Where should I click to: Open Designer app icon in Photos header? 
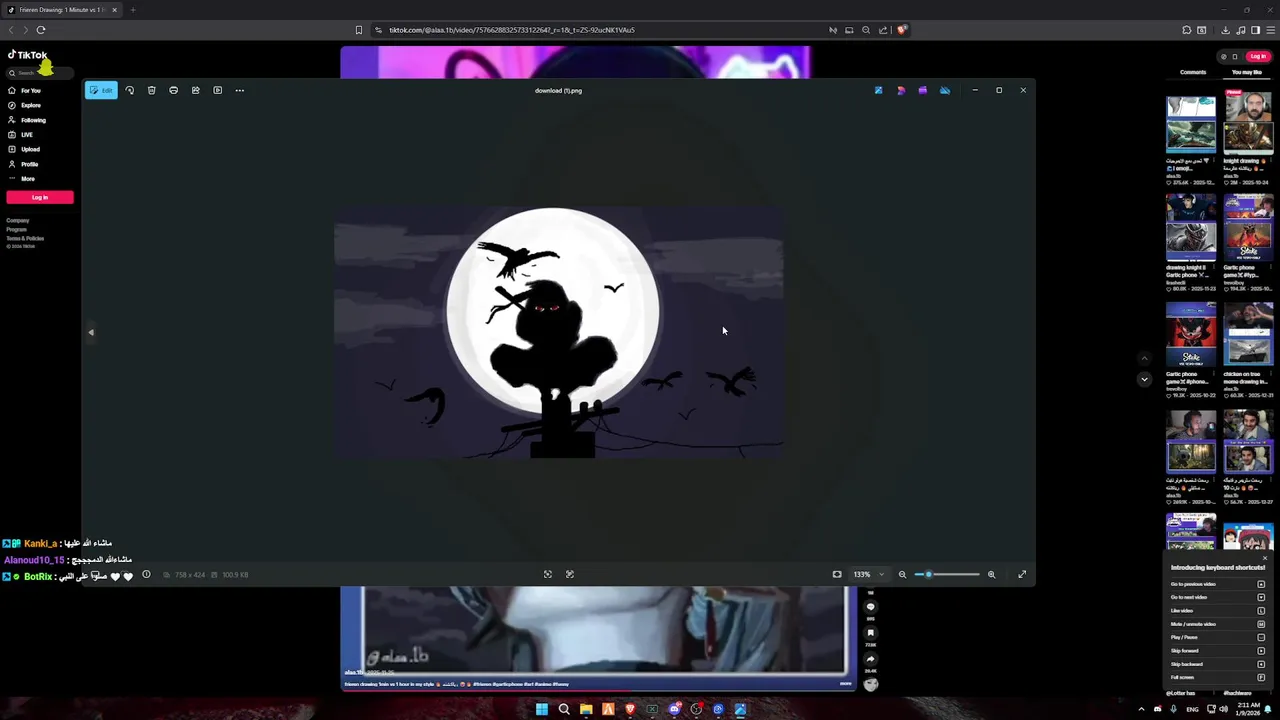(x=901, y=90)
